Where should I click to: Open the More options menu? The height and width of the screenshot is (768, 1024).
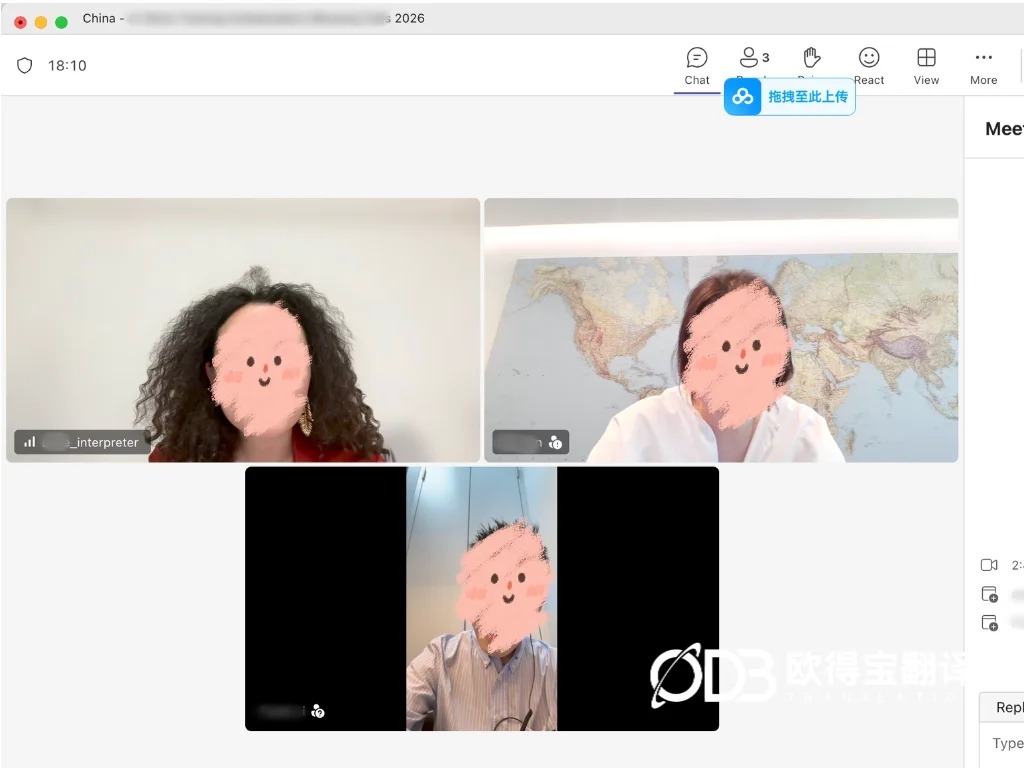[983, 67]
